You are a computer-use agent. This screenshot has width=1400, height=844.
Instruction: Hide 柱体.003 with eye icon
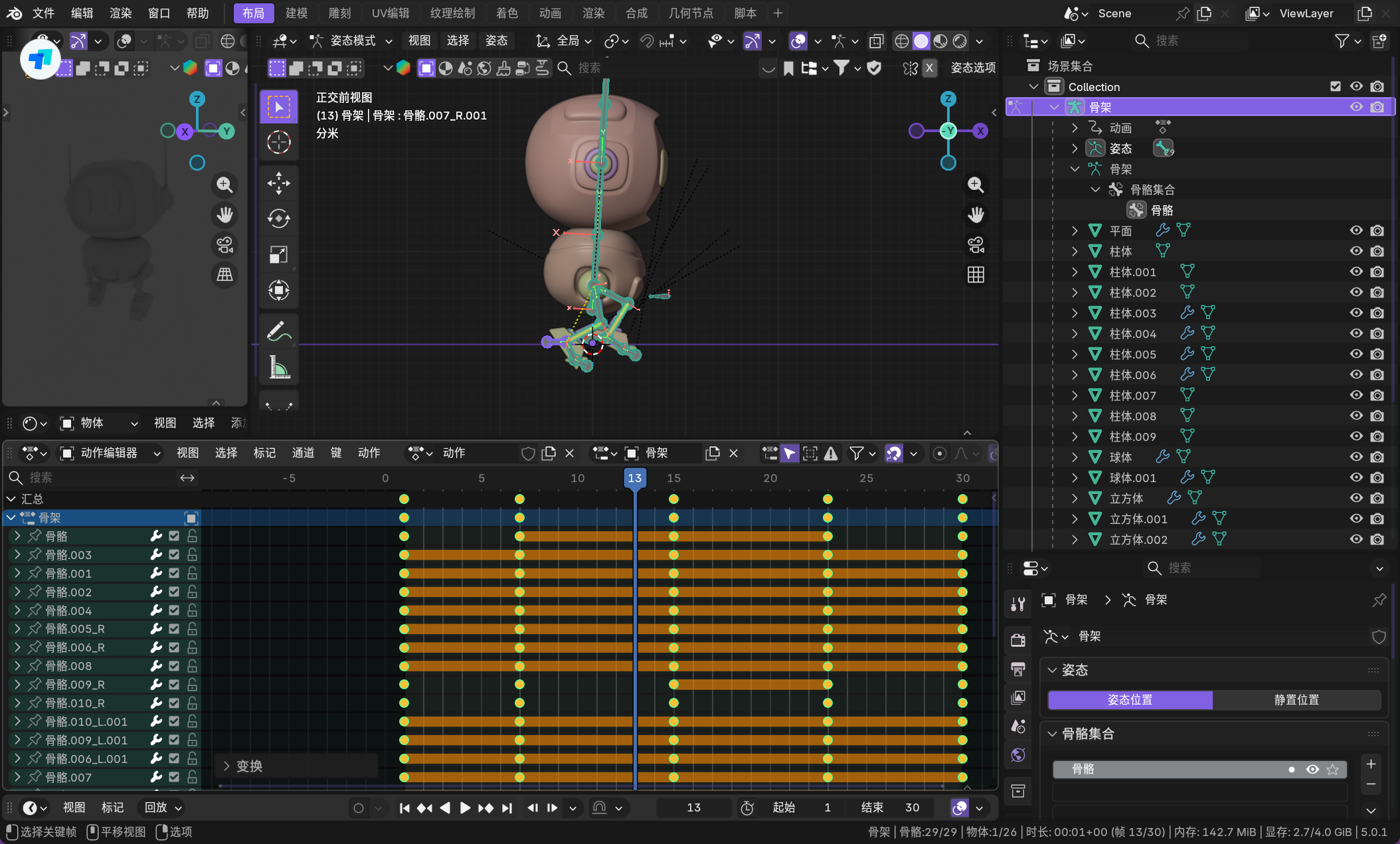click(1356, 313)
